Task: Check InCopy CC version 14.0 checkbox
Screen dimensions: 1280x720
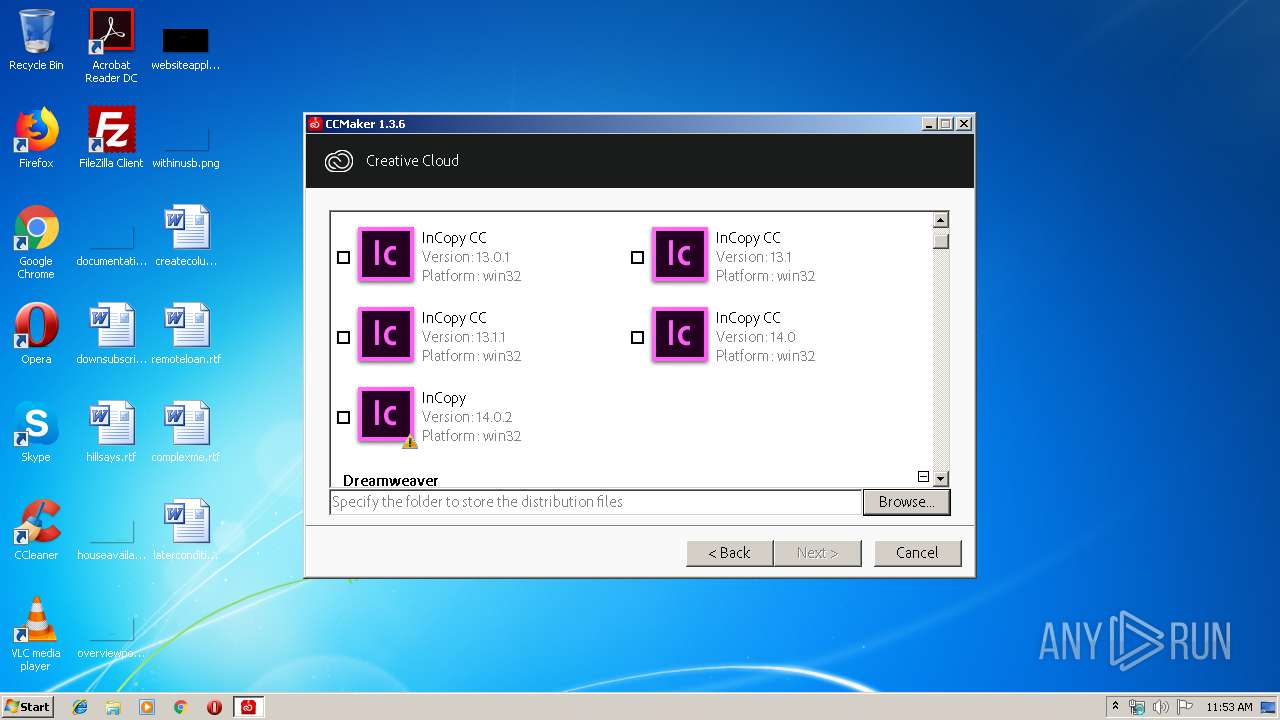Action: point(637,337)
